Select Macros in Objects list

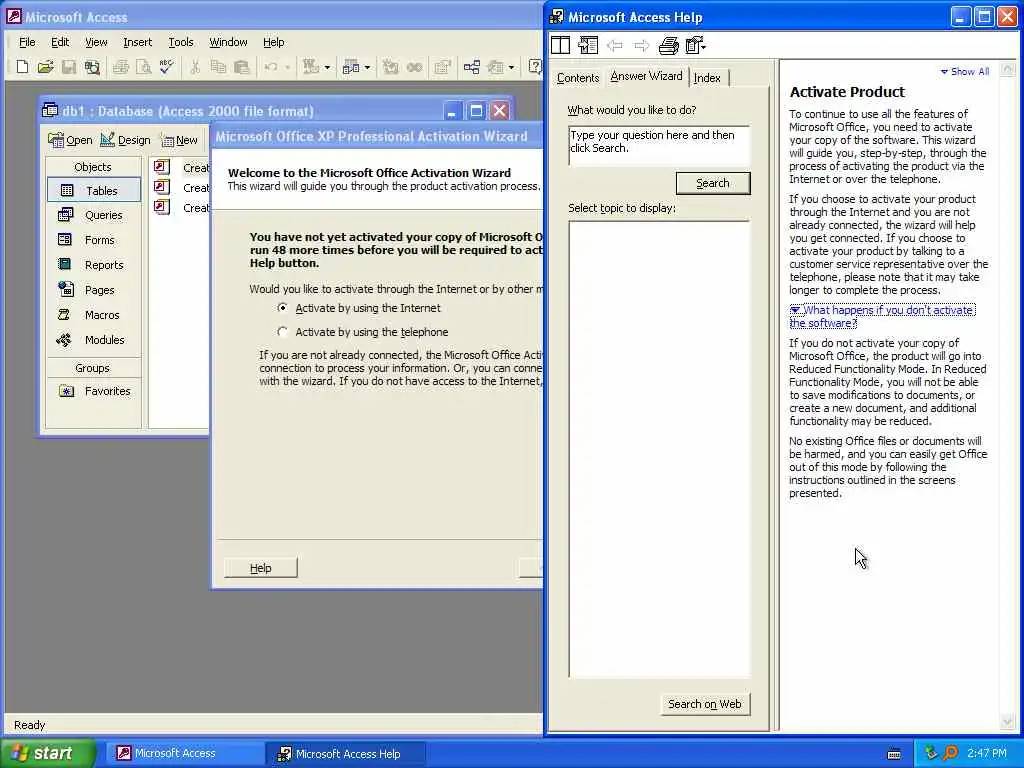tap(94, 314)
